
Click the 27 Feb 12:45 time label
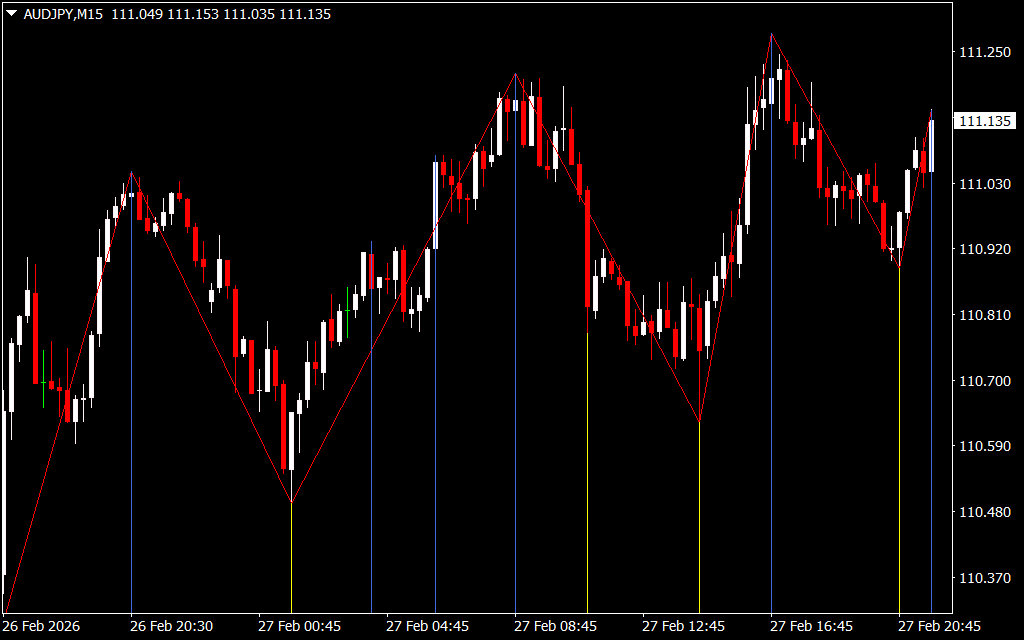point(683,626)
